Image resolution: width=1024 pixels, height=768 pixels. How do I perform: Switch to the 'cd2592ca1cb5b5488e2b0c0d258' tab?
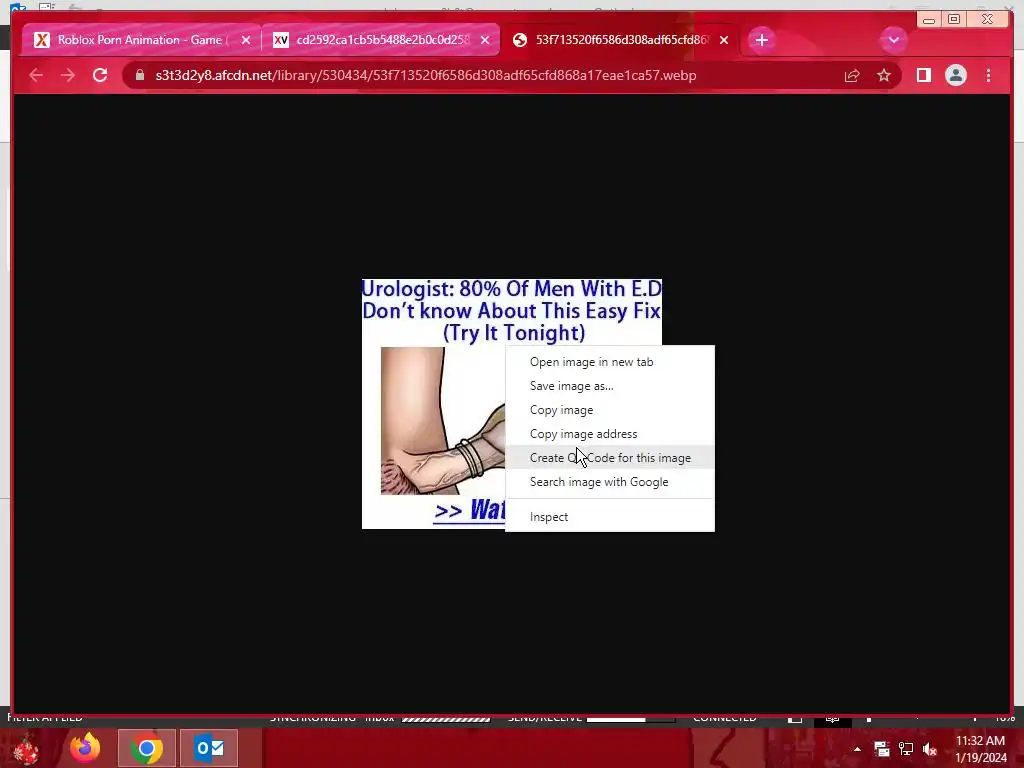click(381, 40)
